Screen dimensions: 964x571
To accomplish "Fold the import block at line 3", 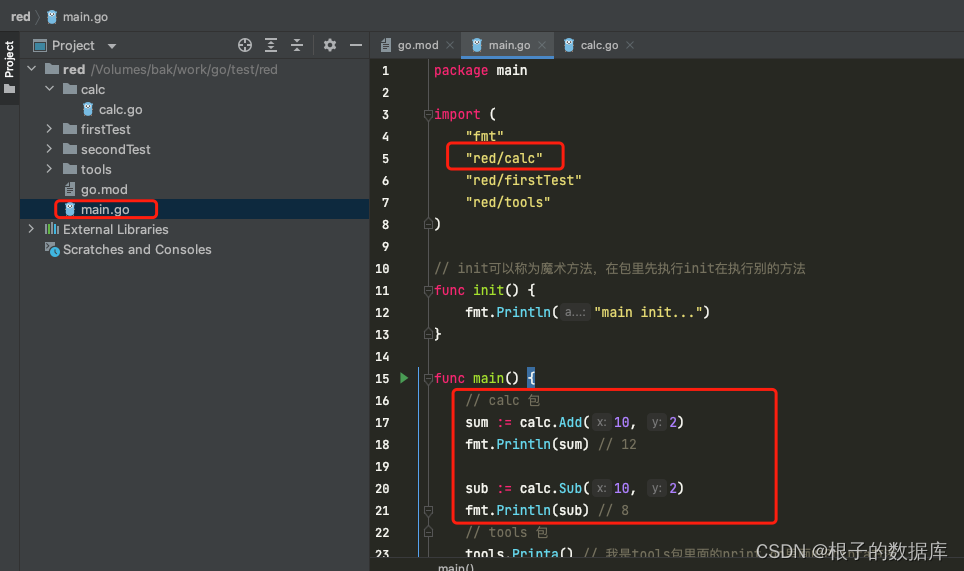I will 428,114.
